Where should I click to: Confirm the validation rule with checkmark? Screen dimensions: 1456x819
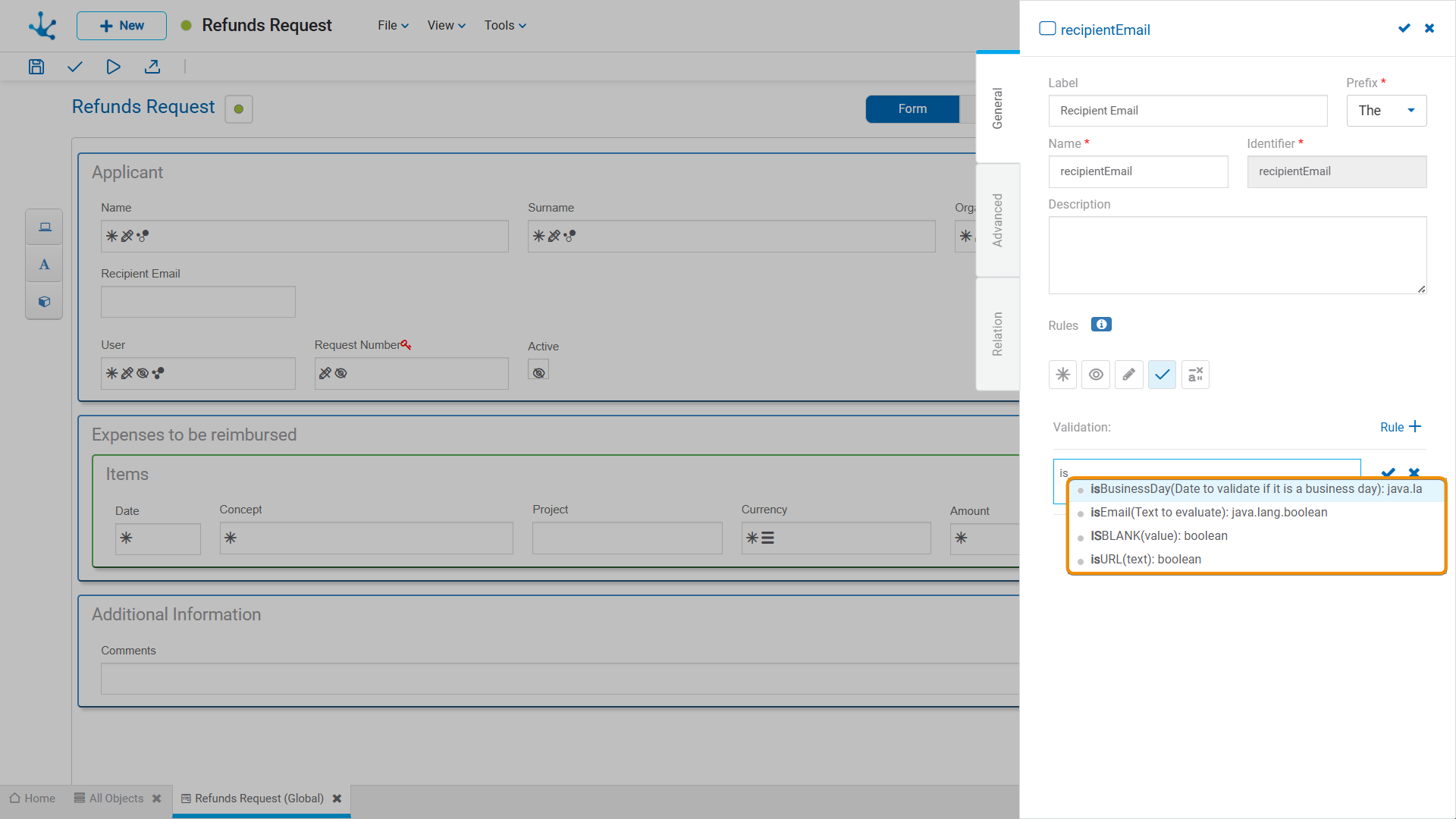[1389, 472]
